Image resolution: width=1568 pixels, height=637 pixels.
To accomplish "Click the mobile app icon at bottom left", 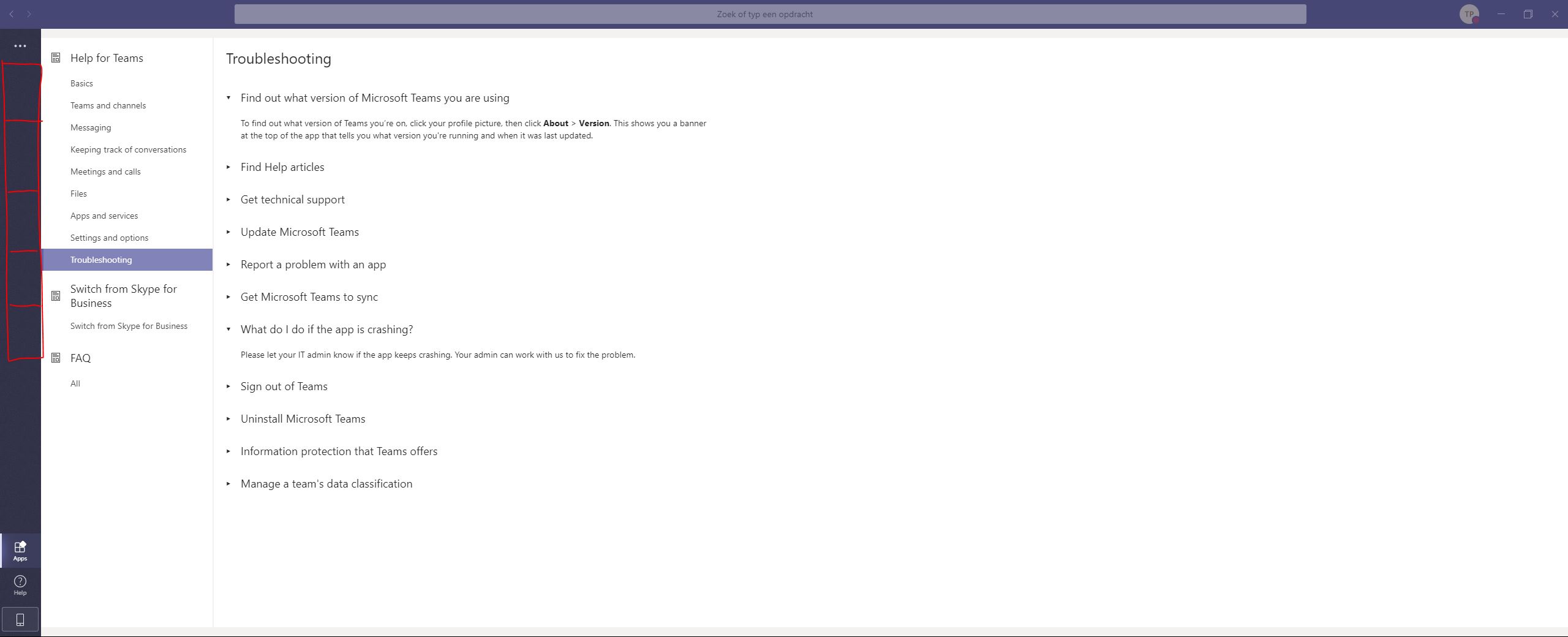I will (x=20, y=619).
